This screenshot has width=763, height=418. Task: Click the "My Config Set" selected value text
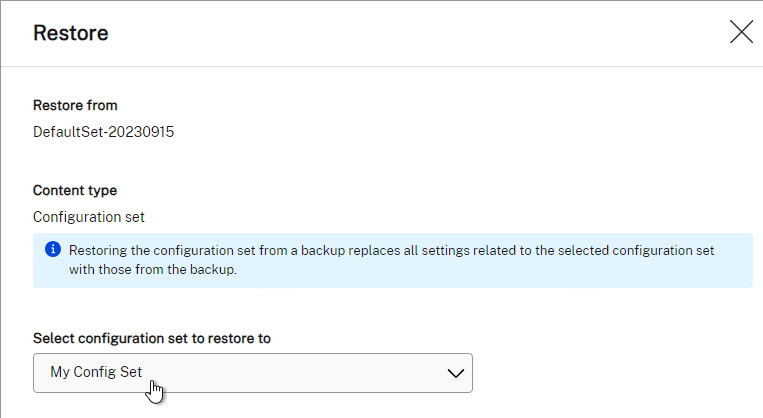(x=96, y=372)
